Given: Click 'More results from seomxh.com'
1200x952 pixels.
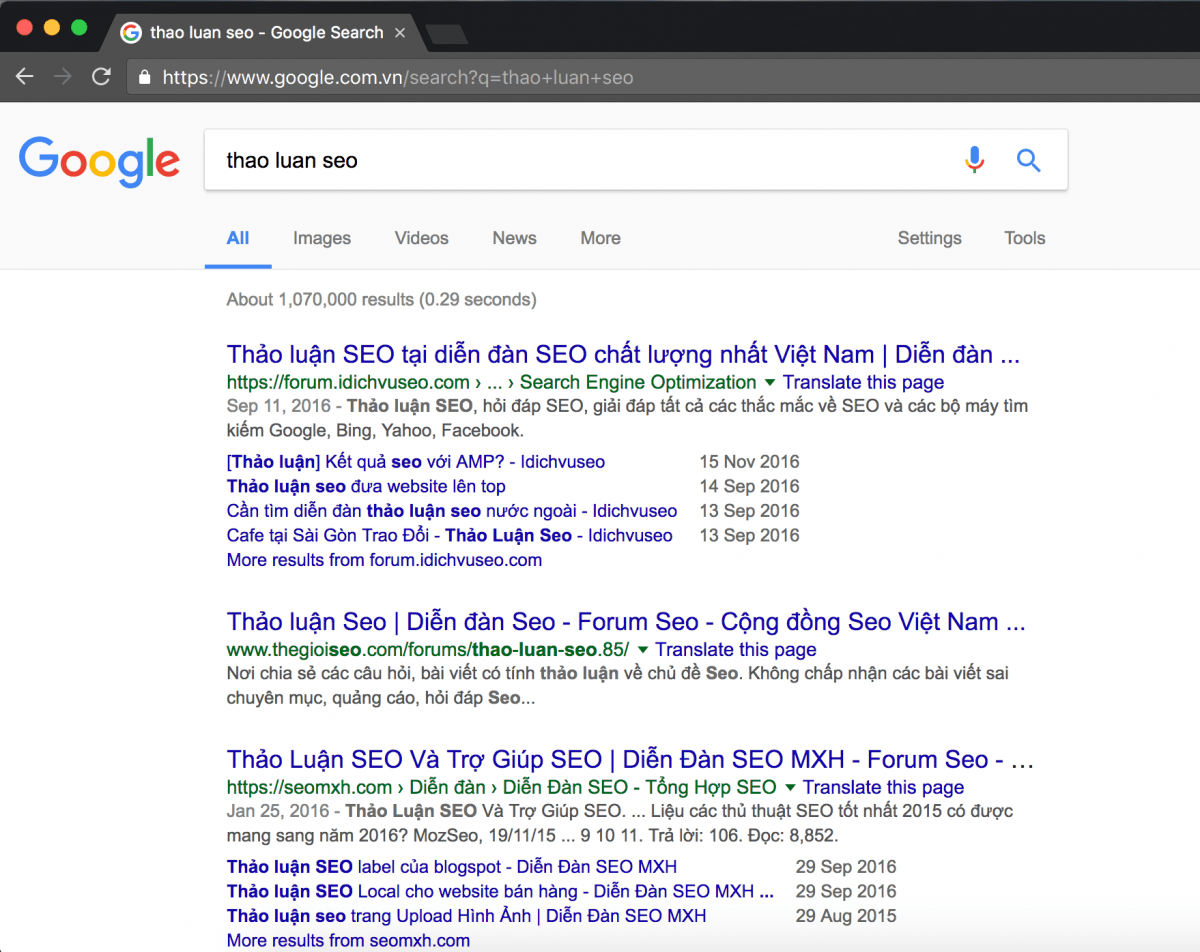Looking at the screenshot, I should (348, 940).
